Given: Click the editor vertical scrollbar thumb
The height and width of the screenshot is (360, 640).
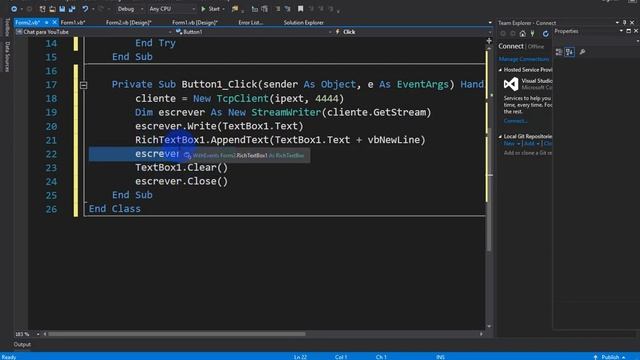Looking at the screenshot, I should point(489,189).
